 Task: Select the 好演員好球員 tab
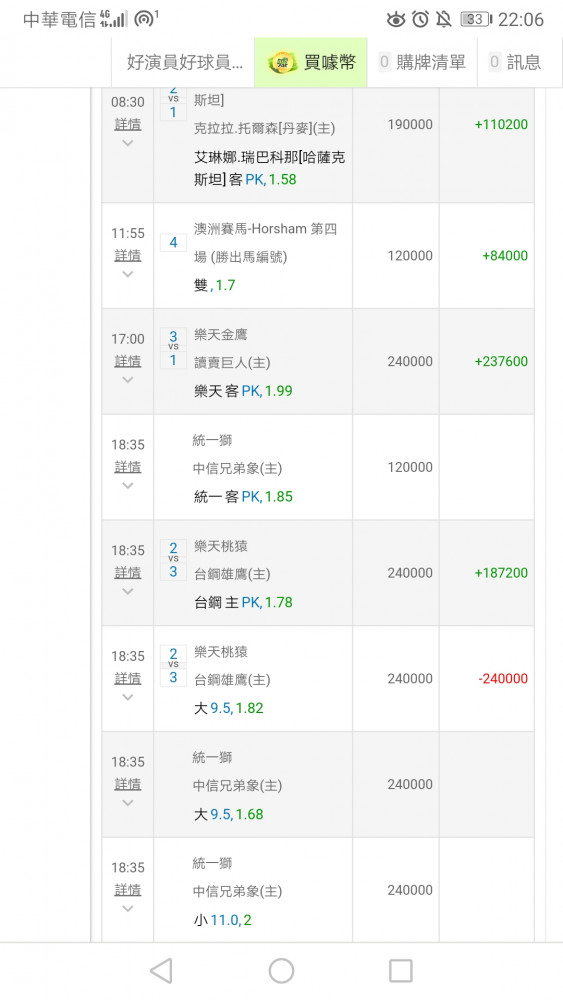184,62
